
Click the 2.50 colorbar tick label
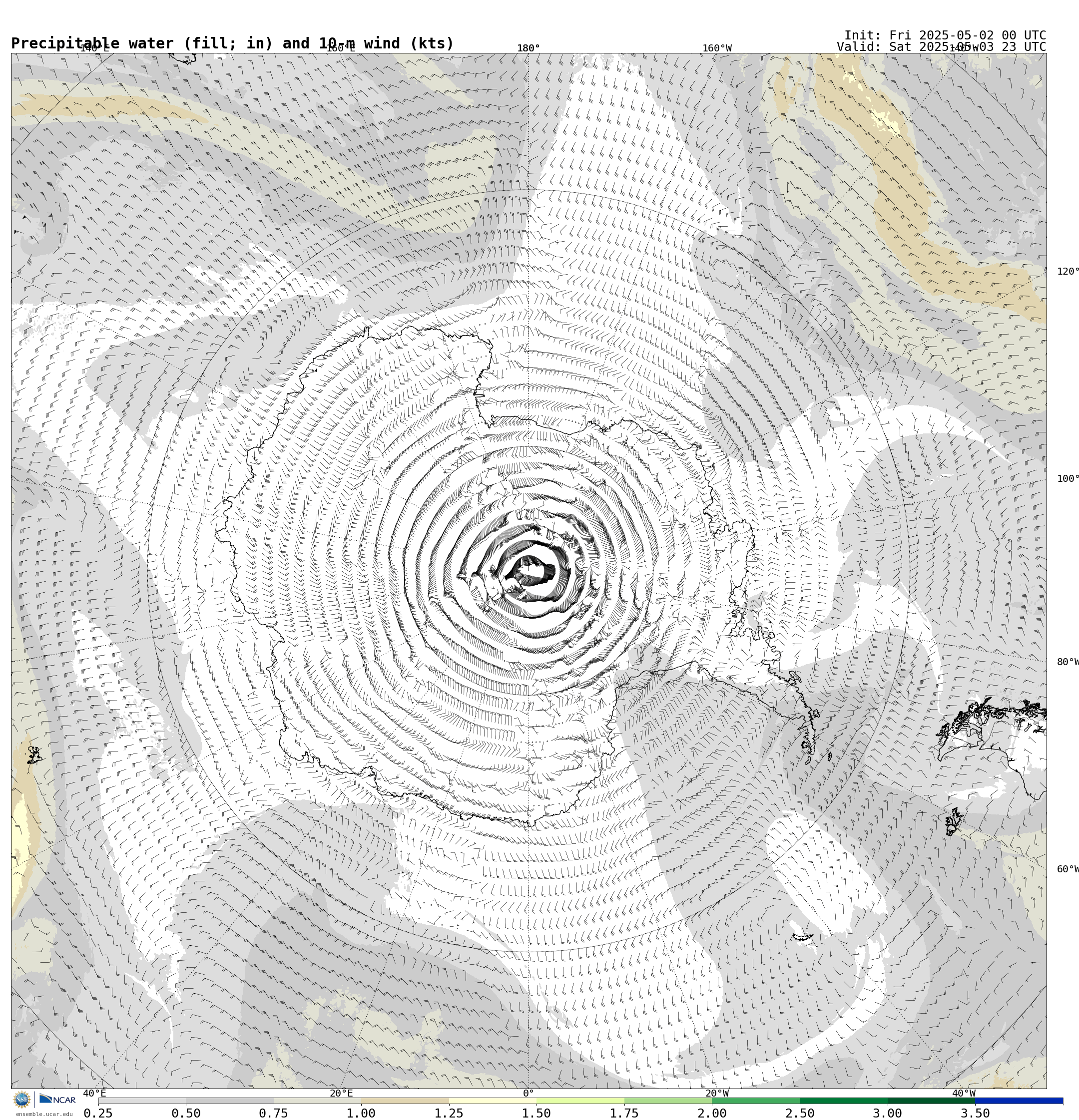(x=800, y=1113)
